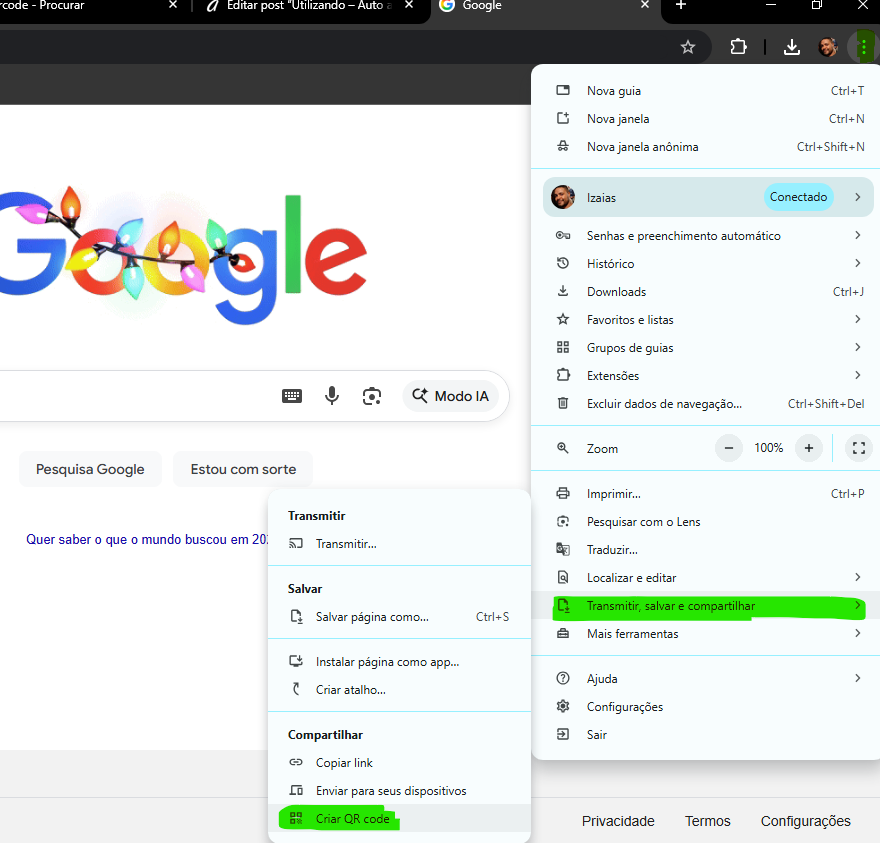Switch to the Editar post tab
This screenshot has width=880, height=843.
coord(298,6)
